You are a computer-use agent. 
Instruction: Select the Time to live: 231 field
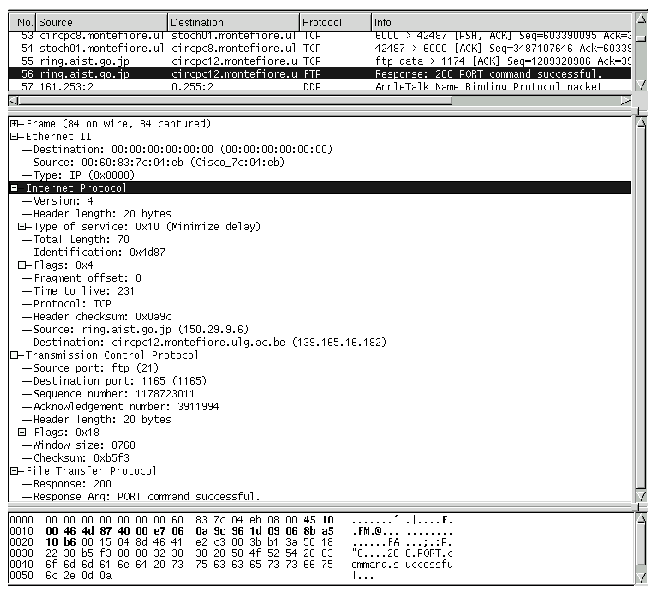(87, 290)
